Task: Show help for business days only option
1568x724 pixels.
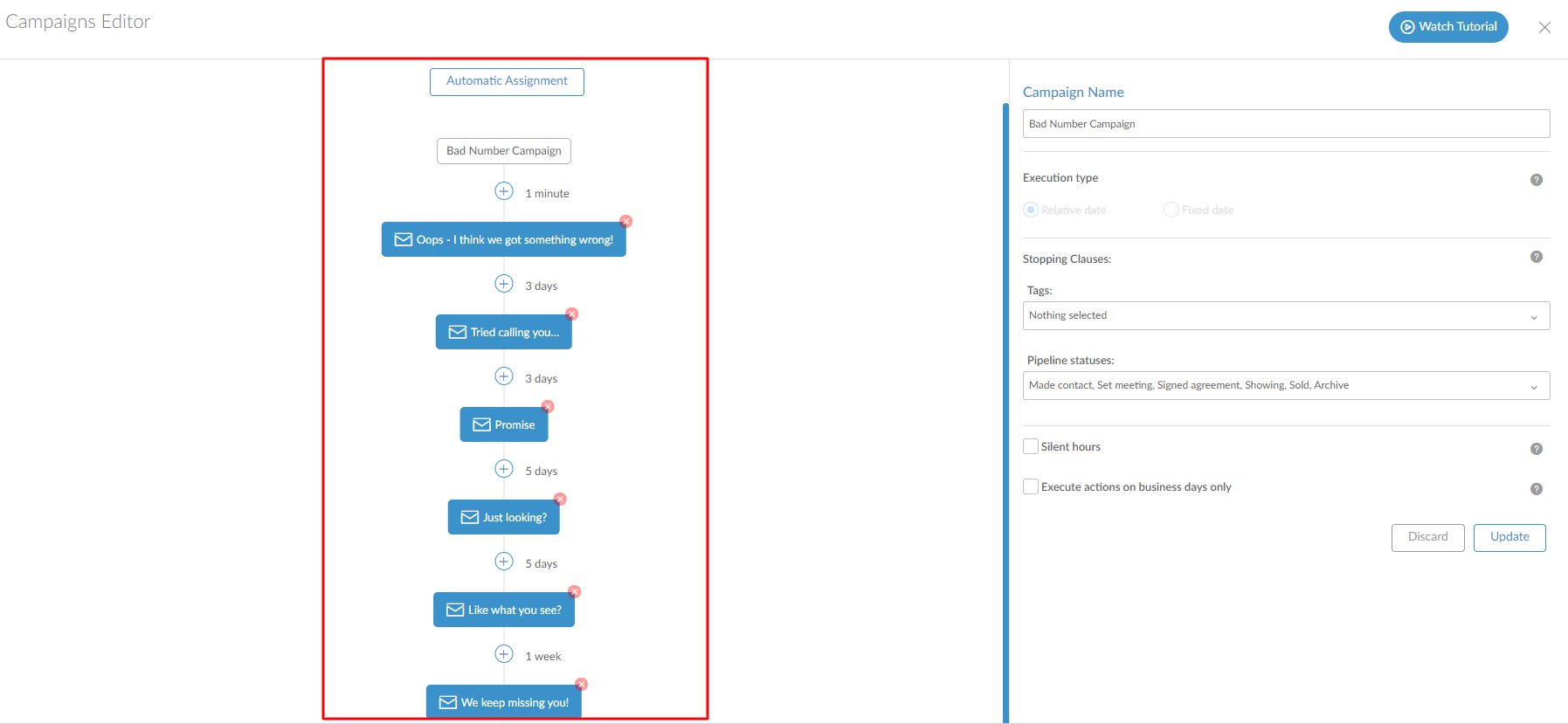Action: pos(1537,489)
